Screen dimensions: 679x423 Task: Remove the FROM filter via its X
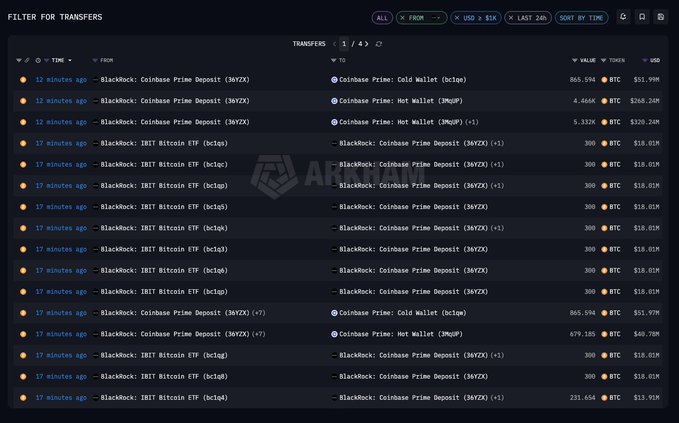point(402,18)
